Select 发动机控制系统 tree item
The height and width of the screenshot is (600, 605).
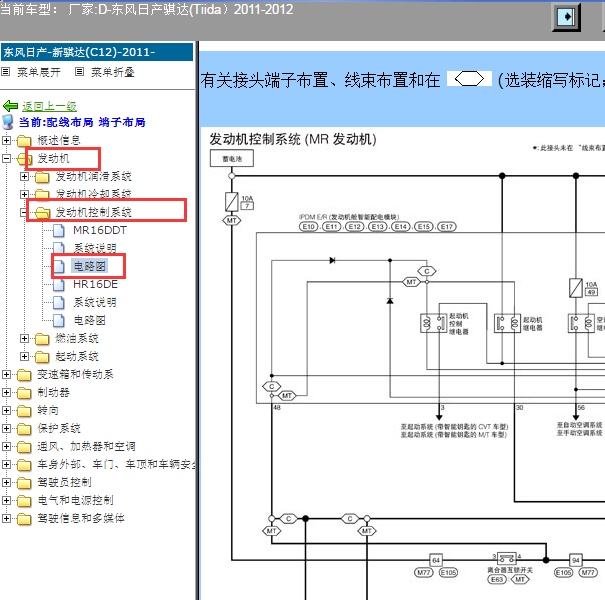pos(94,212)
